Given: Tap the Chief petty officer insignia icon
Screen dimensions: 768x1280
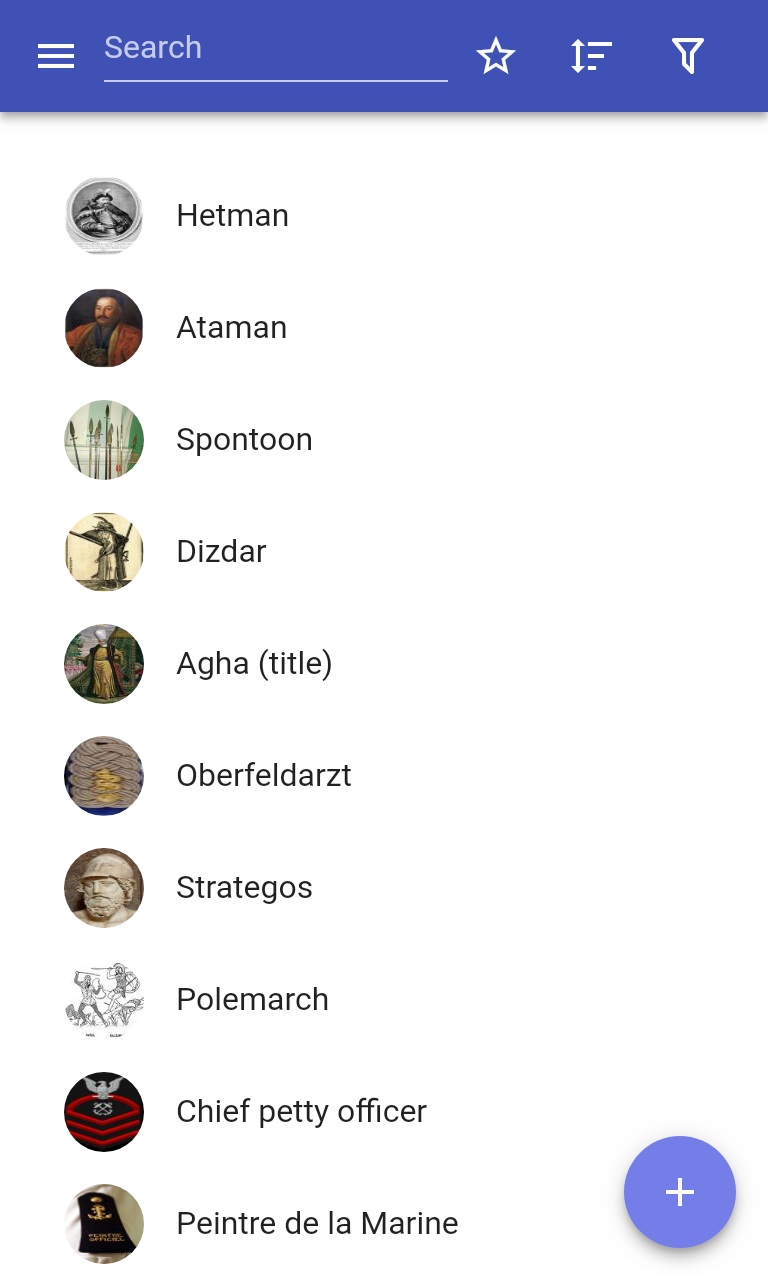Looking at the screenshot, I should [x=104, y=1112].
